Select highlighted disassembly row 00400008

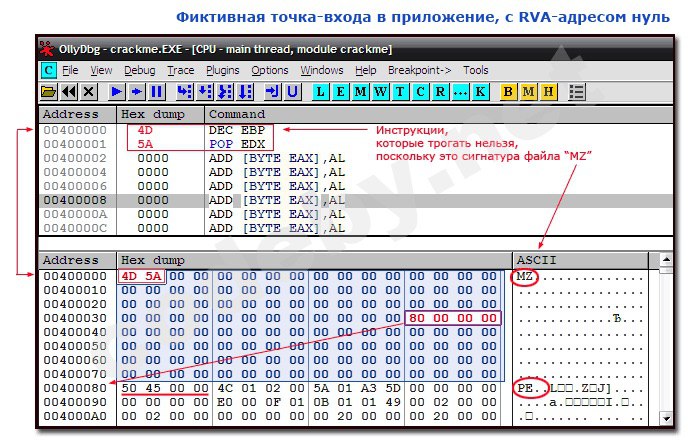pyautogui.click(x=356, y=200)
